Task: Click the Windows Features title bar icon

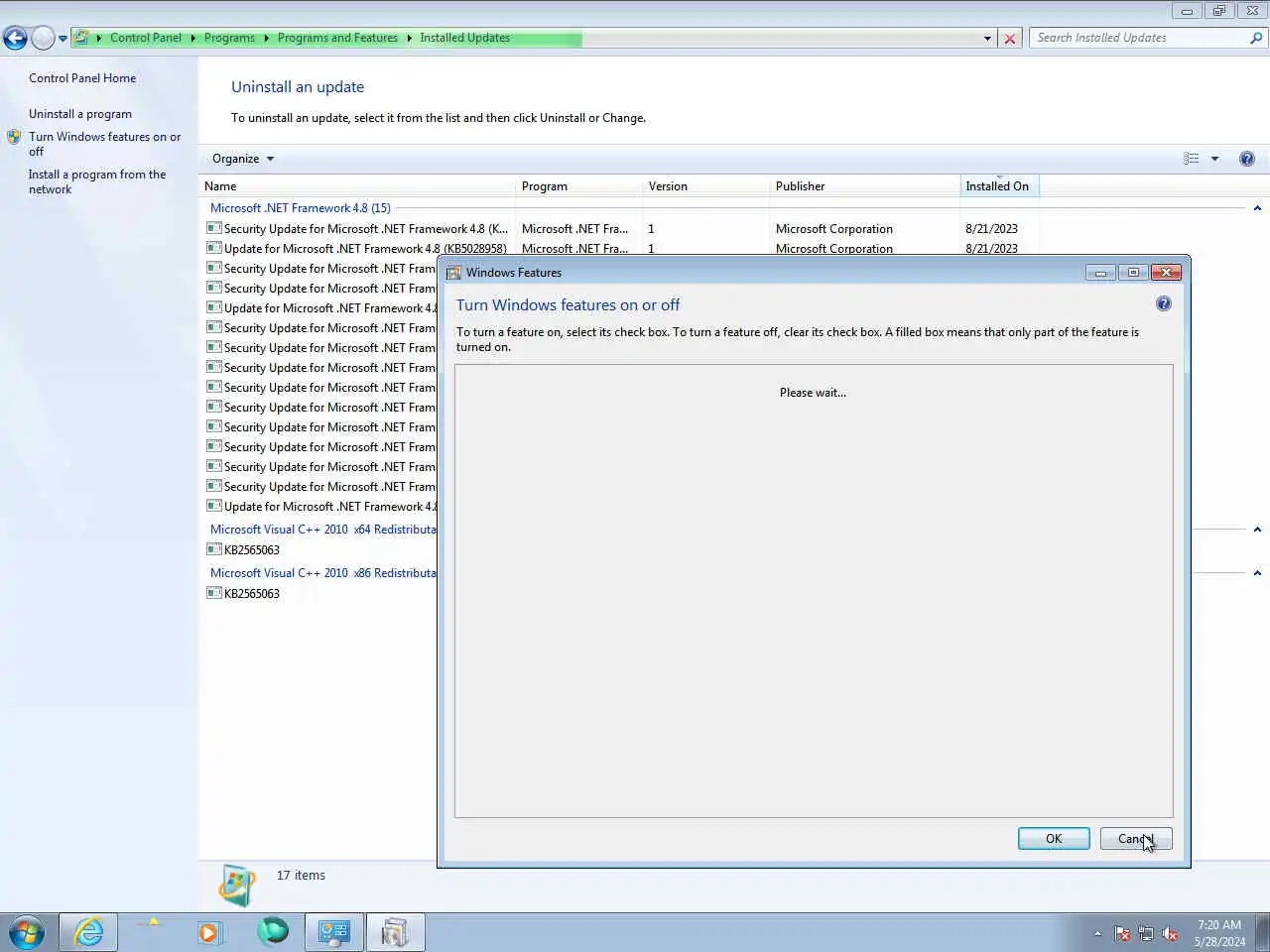Action: coord(453,273)
